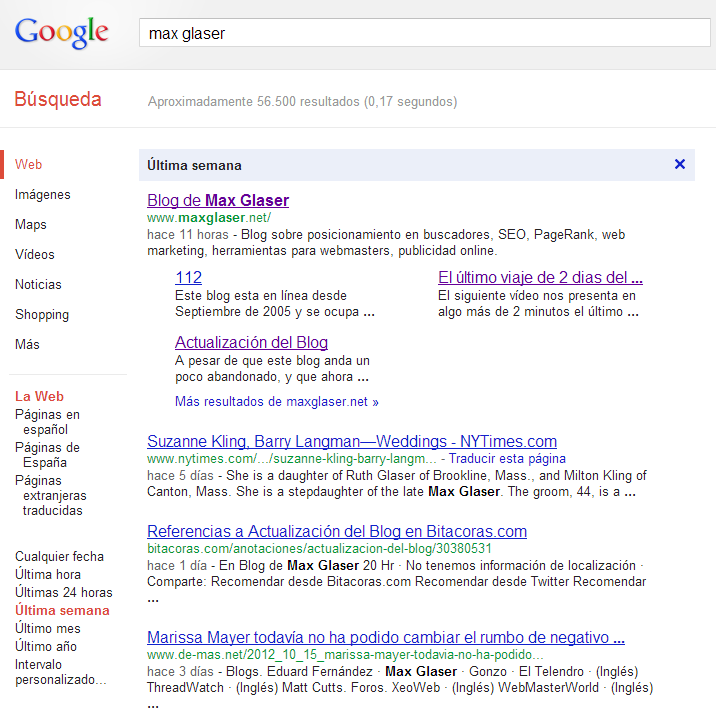Click the 'hace 5 días' snippet text
Image resolution: width=716 pixels, height=714 pixels.
(180, 476)
